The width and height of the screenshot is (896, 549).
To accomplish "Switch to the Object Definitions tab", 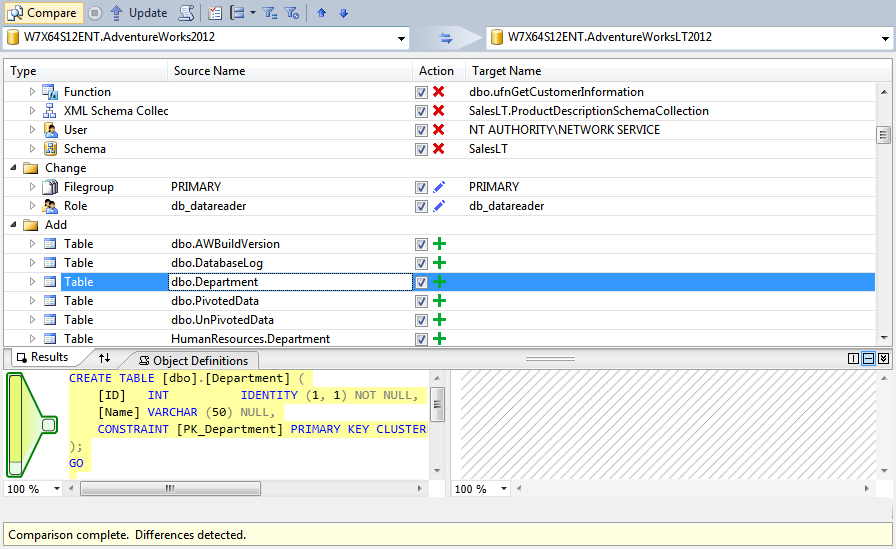I will [193, 360].
